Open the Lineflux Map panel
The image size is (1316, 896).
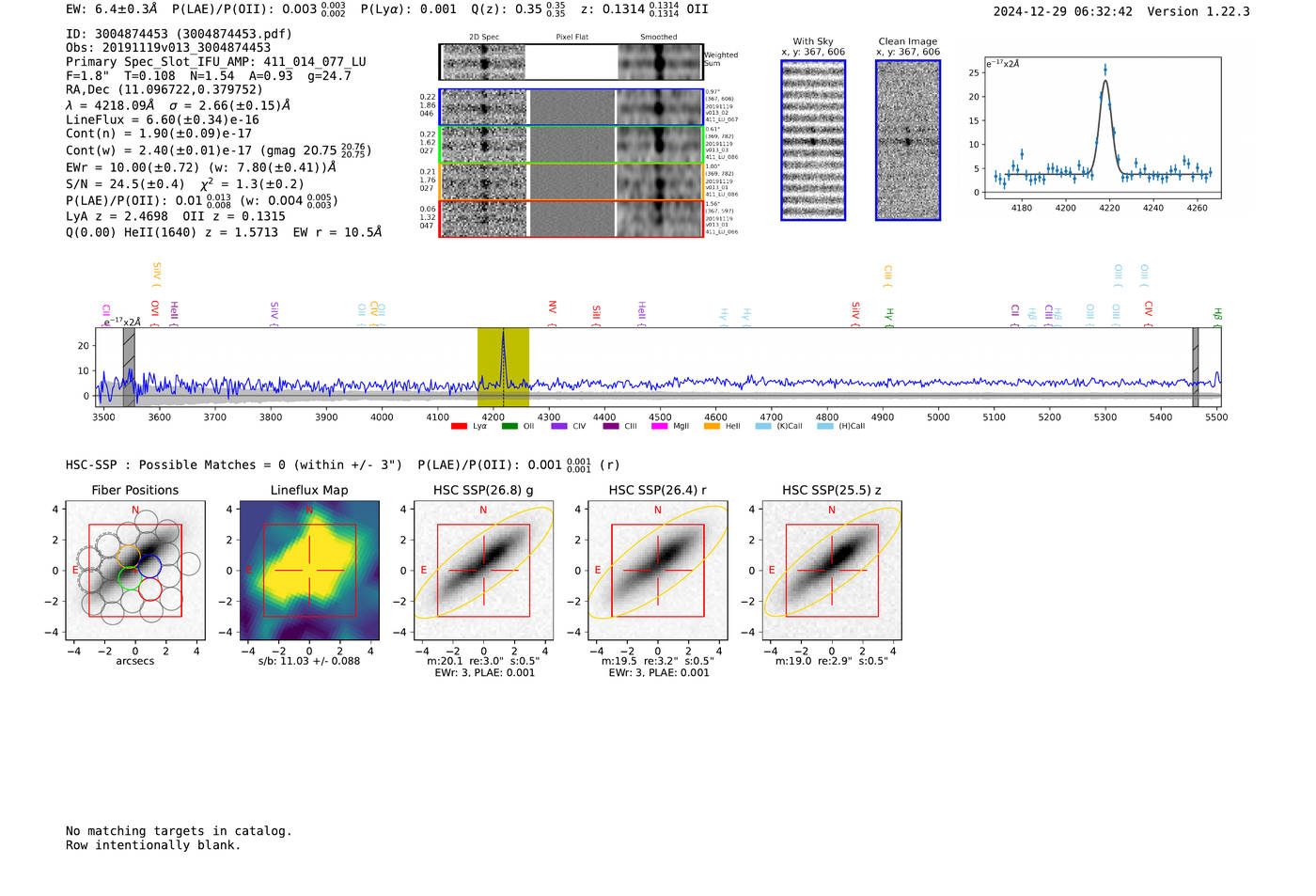309,571
